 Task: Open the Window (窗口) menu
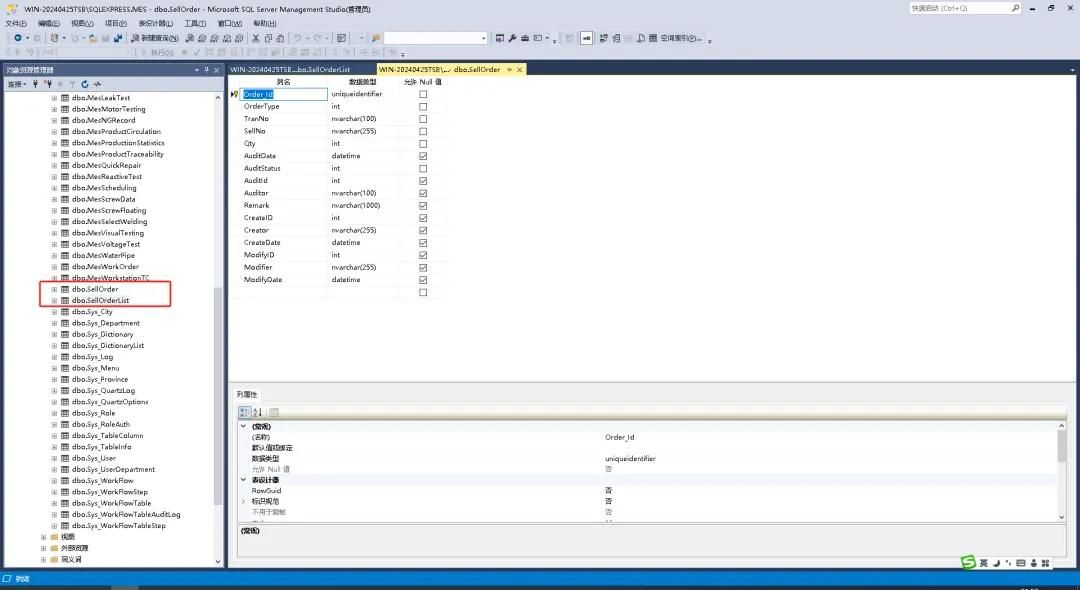click(229, 23)
